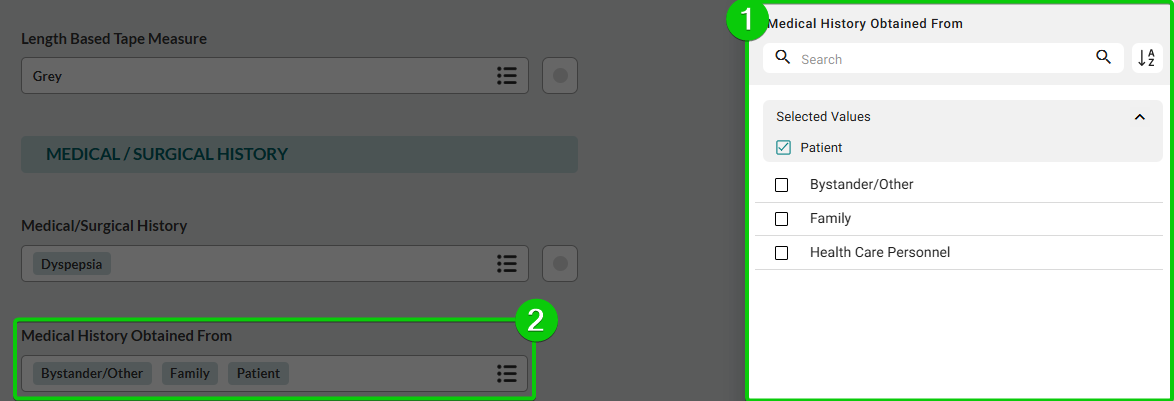Screen dimensions: 1174x401
Task: Click the magnifier icon at right of search box
Action: point(1103,58)
